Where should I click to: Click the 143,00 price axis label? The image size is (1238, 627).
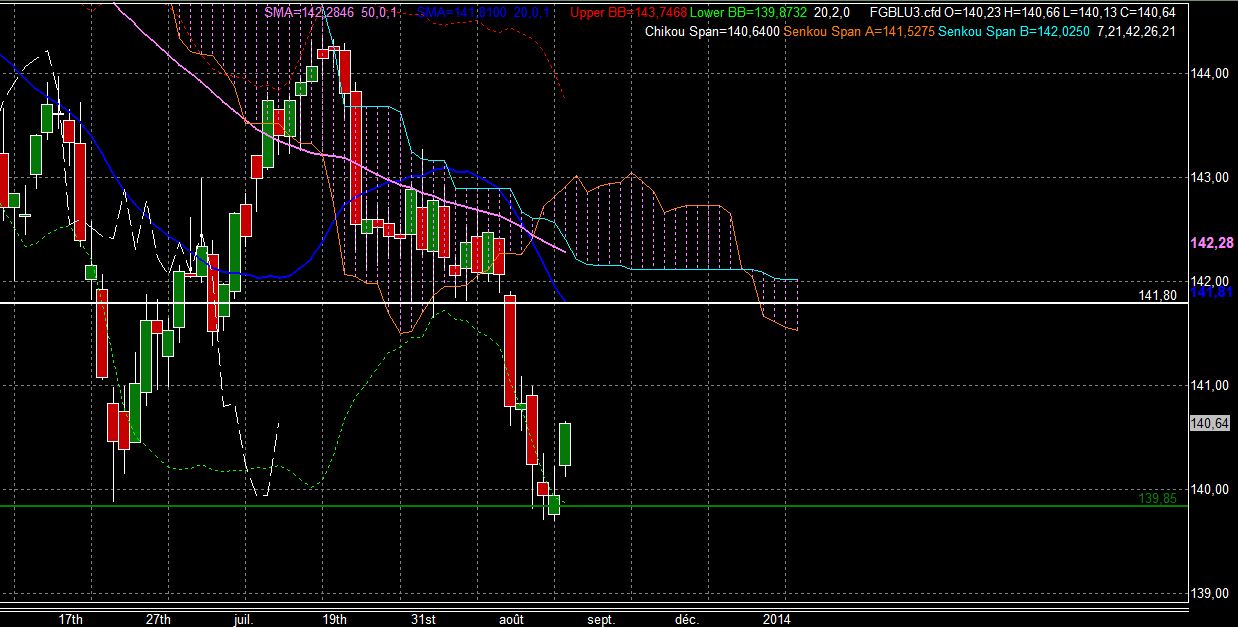pyautogui.click(x=1212, y=177)
